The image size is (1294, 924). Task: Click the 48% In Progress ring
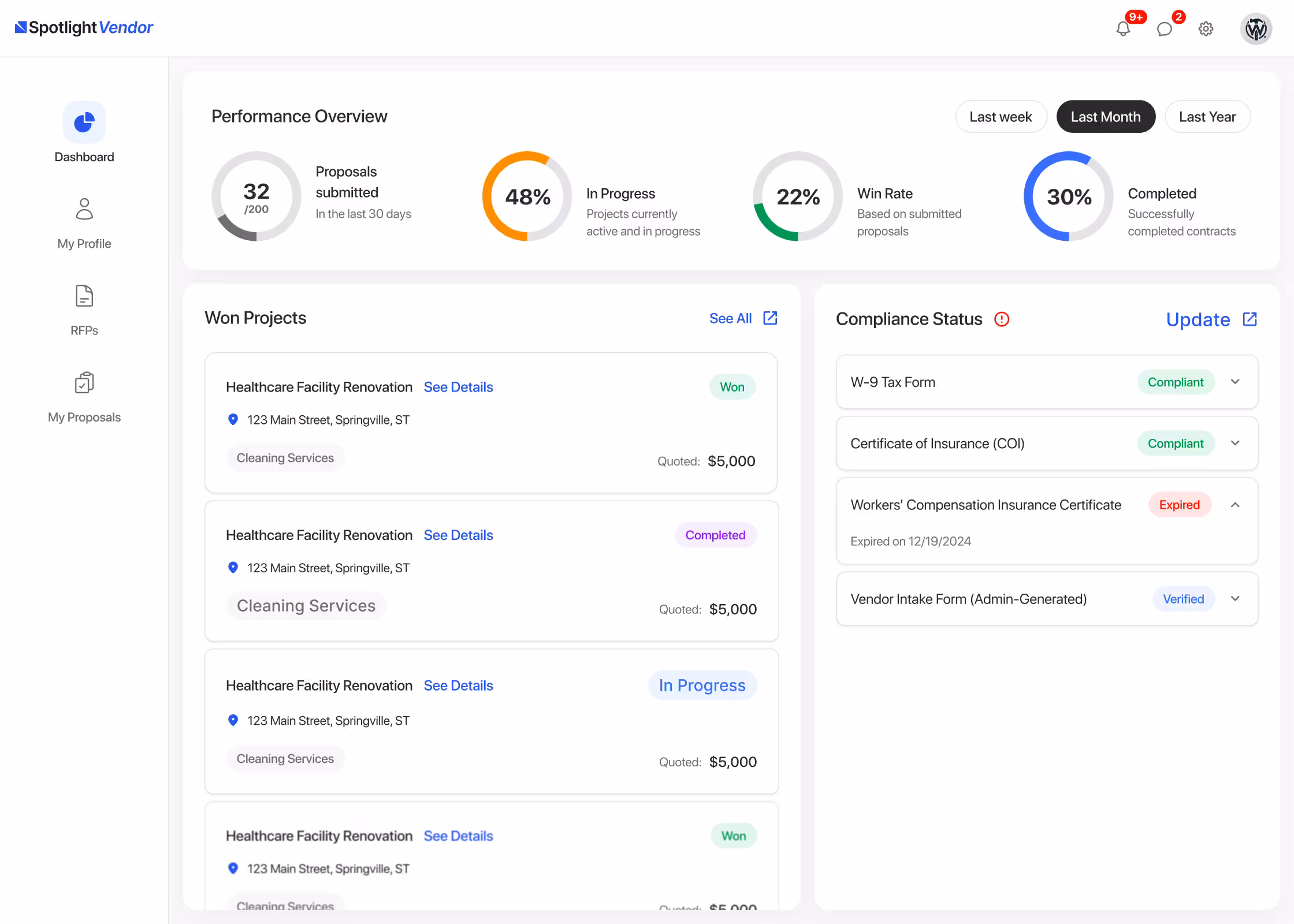pos(527,196)
